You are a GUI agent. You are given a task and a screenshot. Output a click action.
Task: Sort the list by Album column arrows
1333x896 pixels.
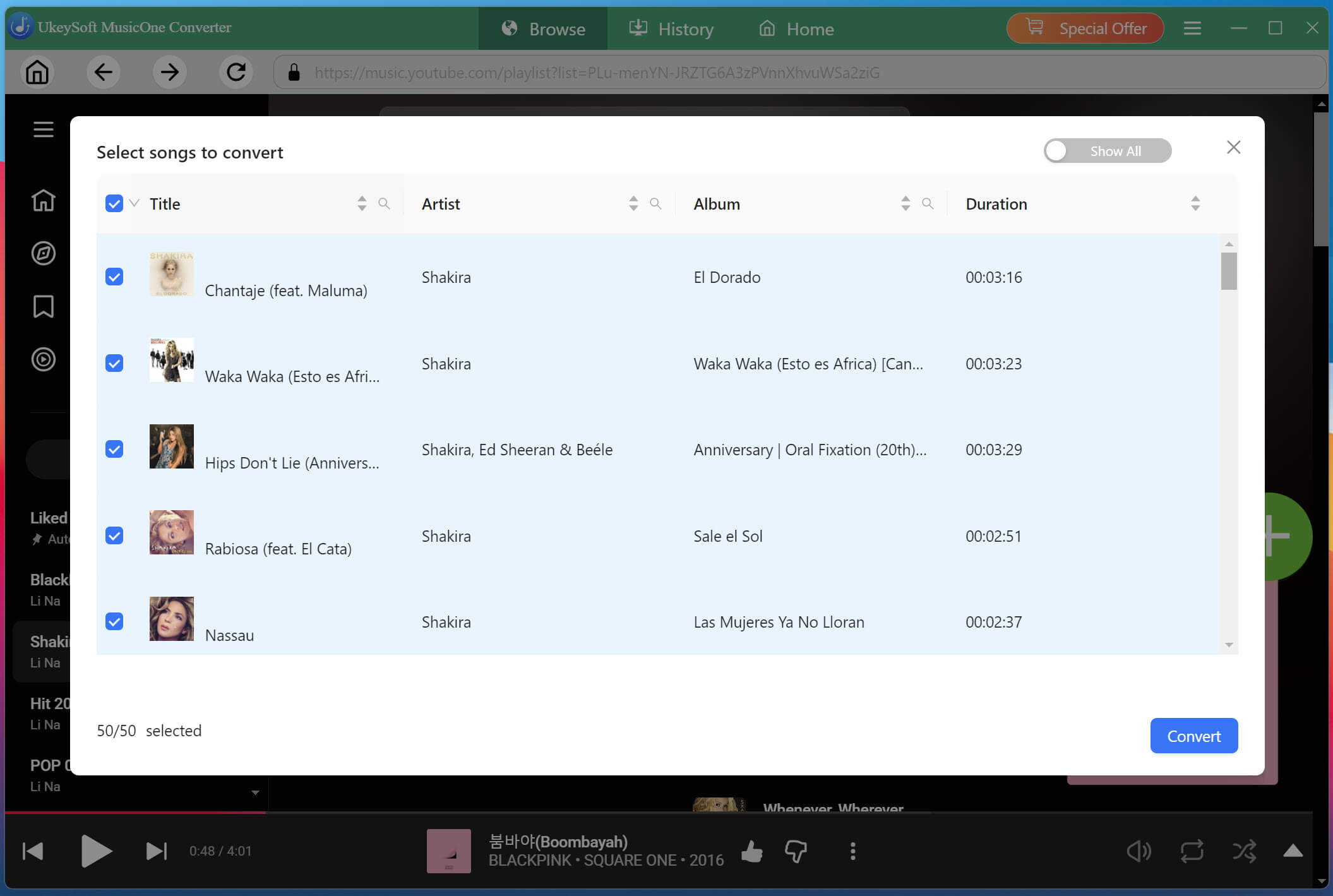point(906,203)
